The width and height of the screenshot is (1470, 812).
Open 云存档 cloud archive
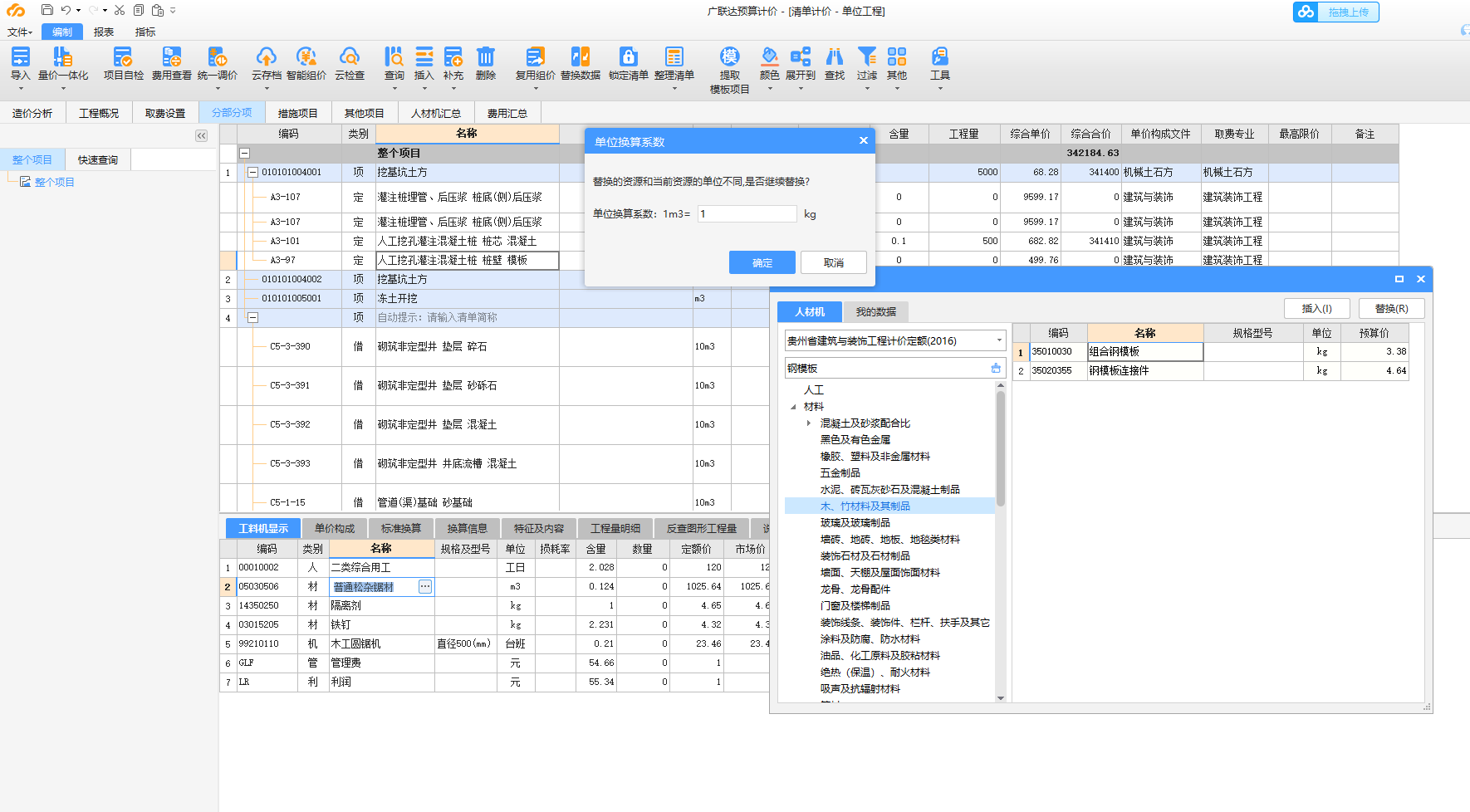tap(266, 56)
